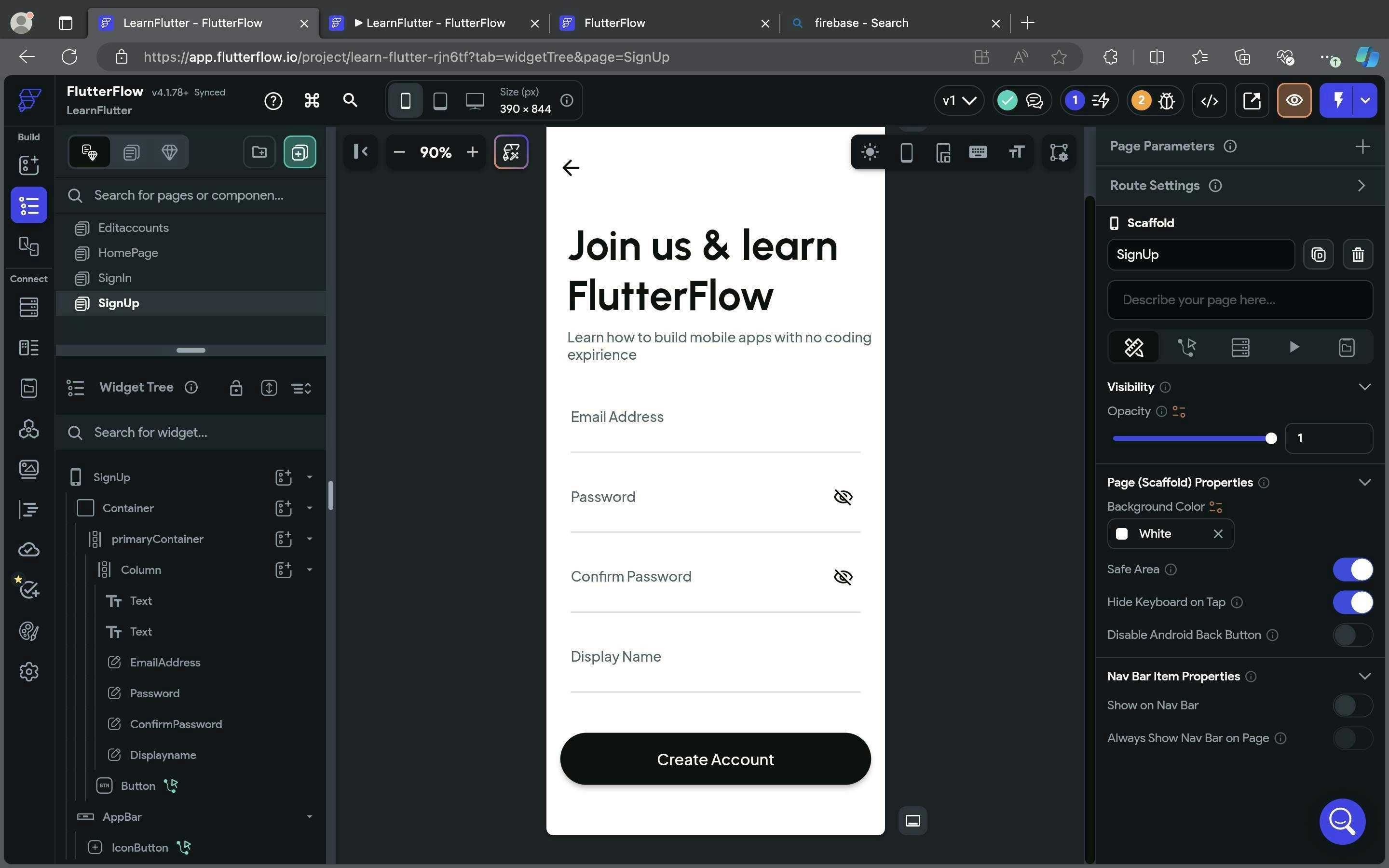Open the Firestore database icon in sidebar
The height and width of the screenshot is (868, 1389).
point(29,307)
